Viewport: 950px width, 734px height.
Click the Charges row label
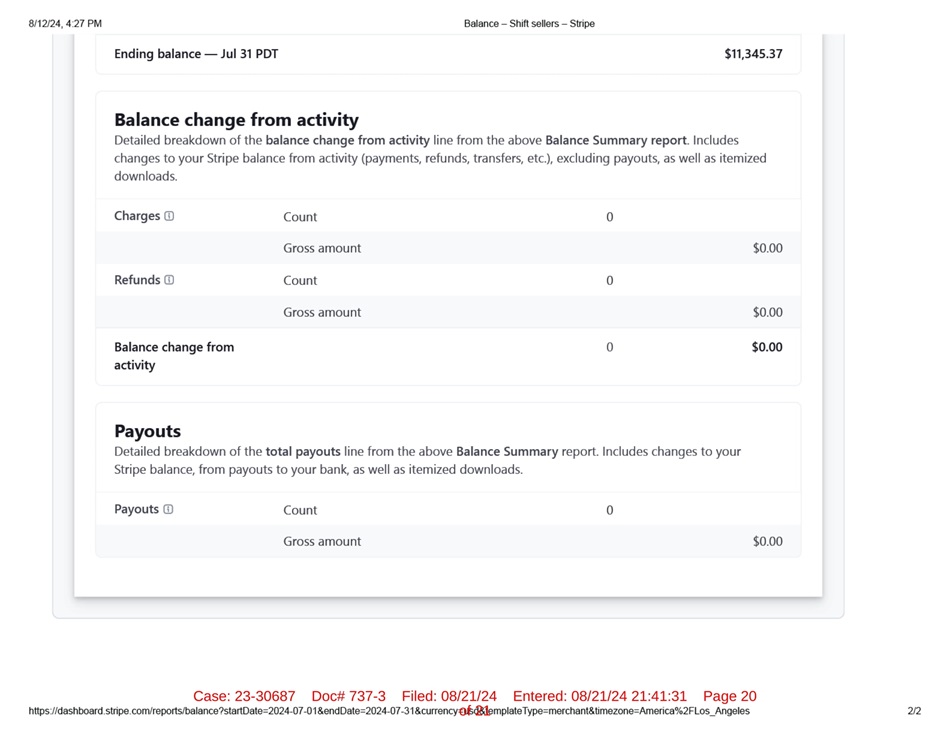click(x=137, y=216)
